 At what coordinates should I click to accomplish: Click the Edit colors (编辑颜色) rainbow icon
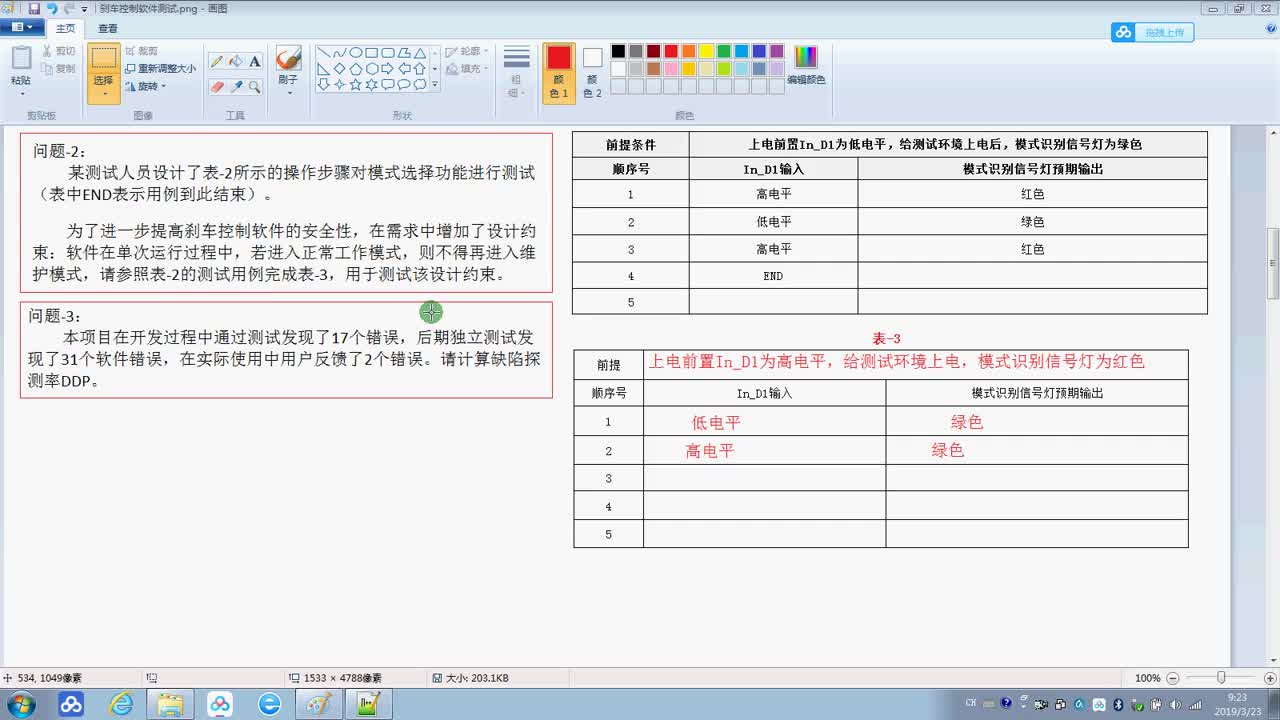click(806, 57)
